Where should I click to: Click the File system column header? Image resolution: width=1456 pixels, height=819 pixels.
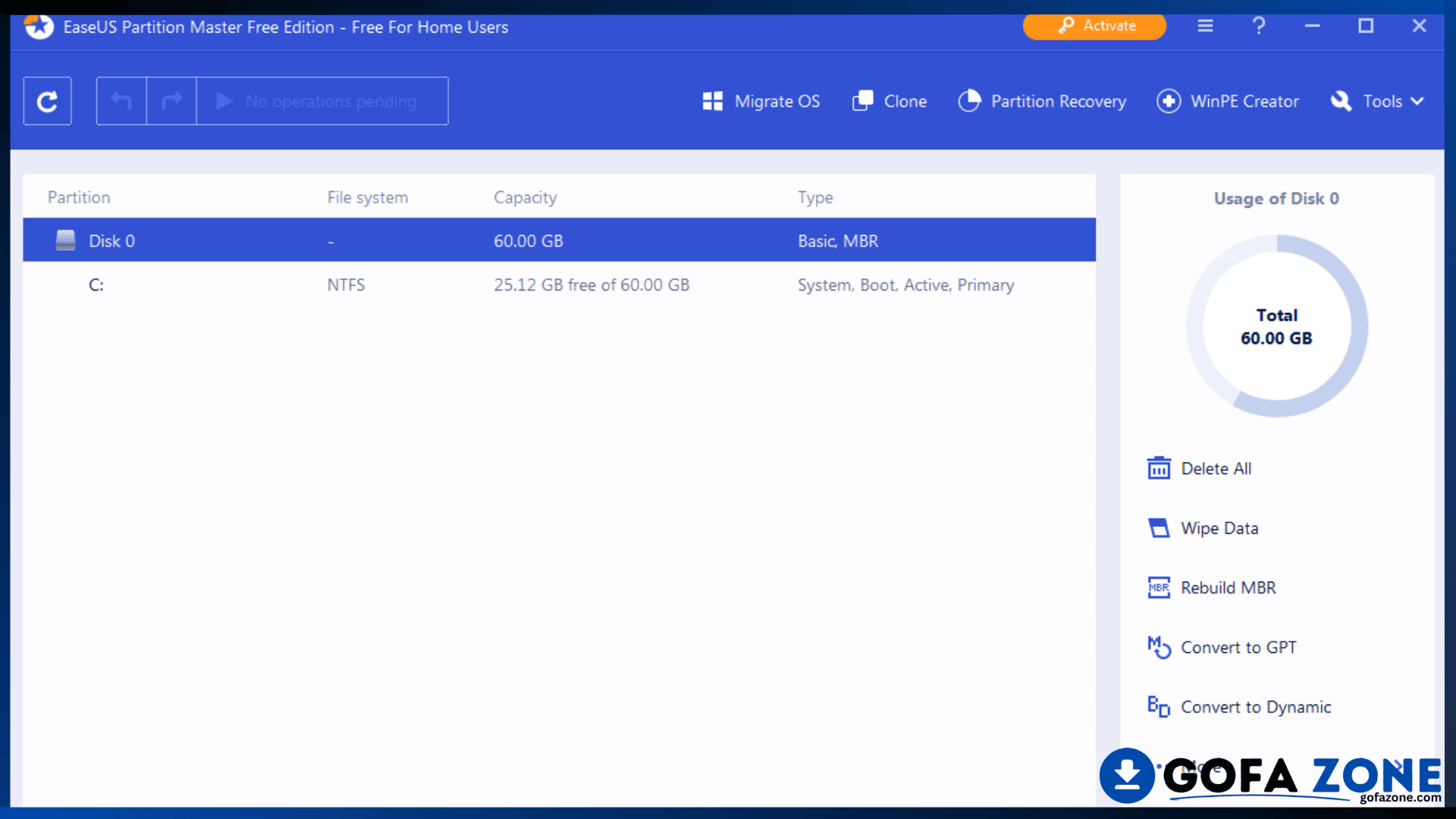368,197
